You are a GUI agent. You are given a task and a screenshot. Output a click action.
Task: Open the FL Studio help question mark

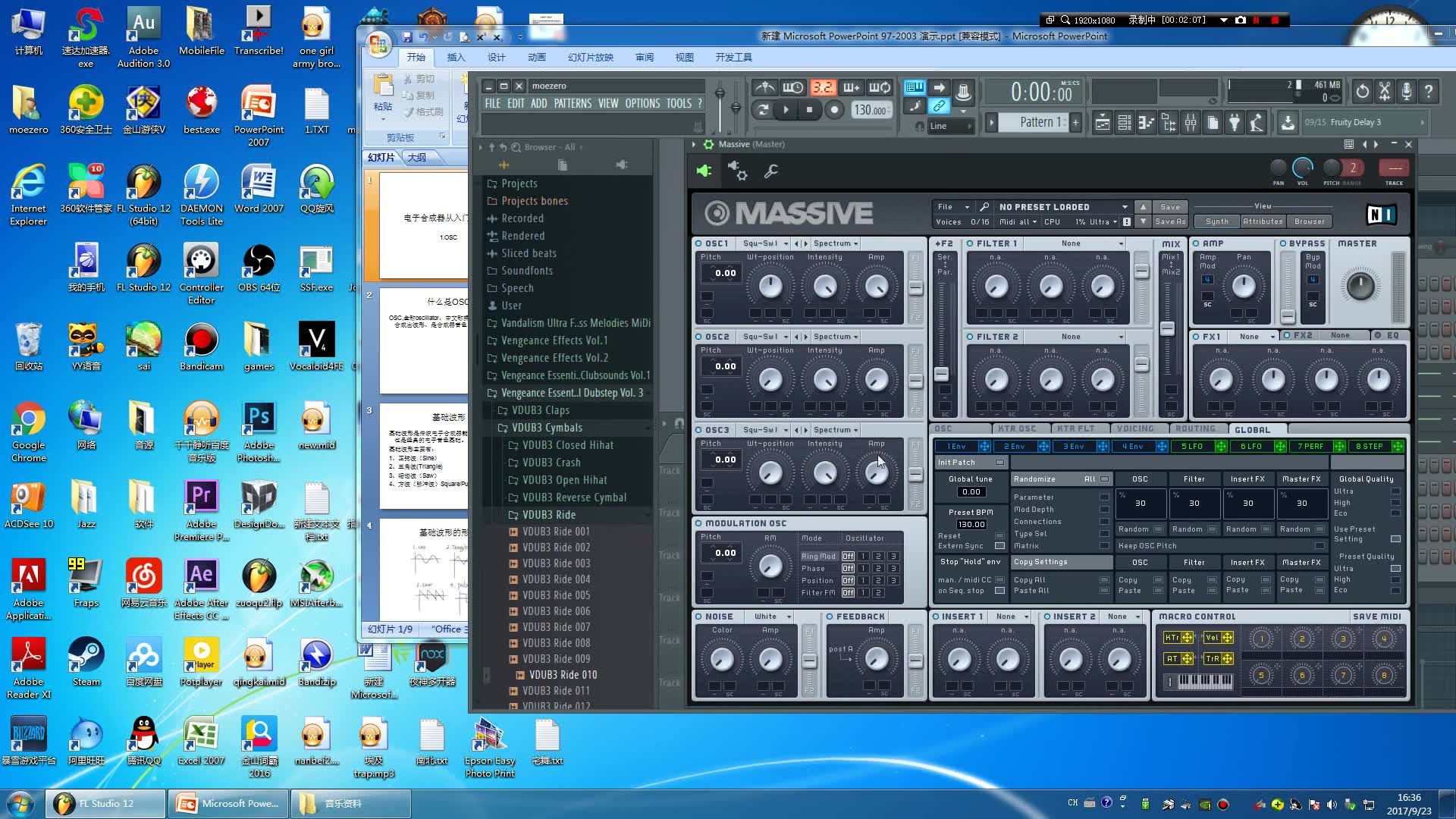(x=1429, y=92)
